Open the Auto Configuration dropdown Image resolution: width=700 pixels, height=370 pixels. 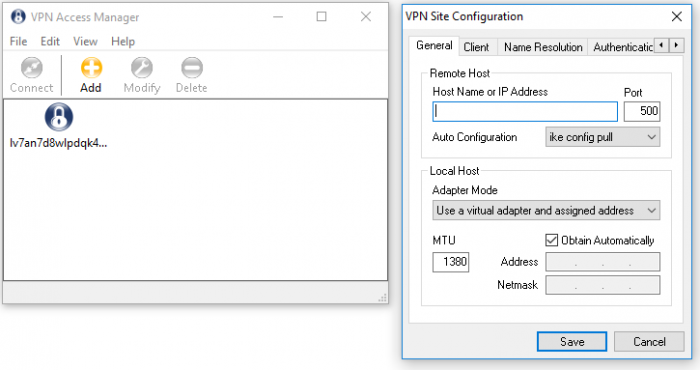coord(602,137)
